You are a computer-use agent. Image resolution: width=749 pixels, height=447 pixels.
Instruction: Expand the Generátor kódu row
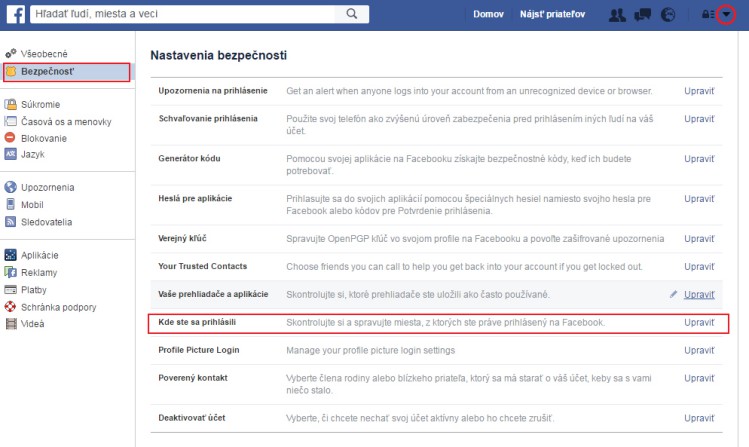(436, 165)
